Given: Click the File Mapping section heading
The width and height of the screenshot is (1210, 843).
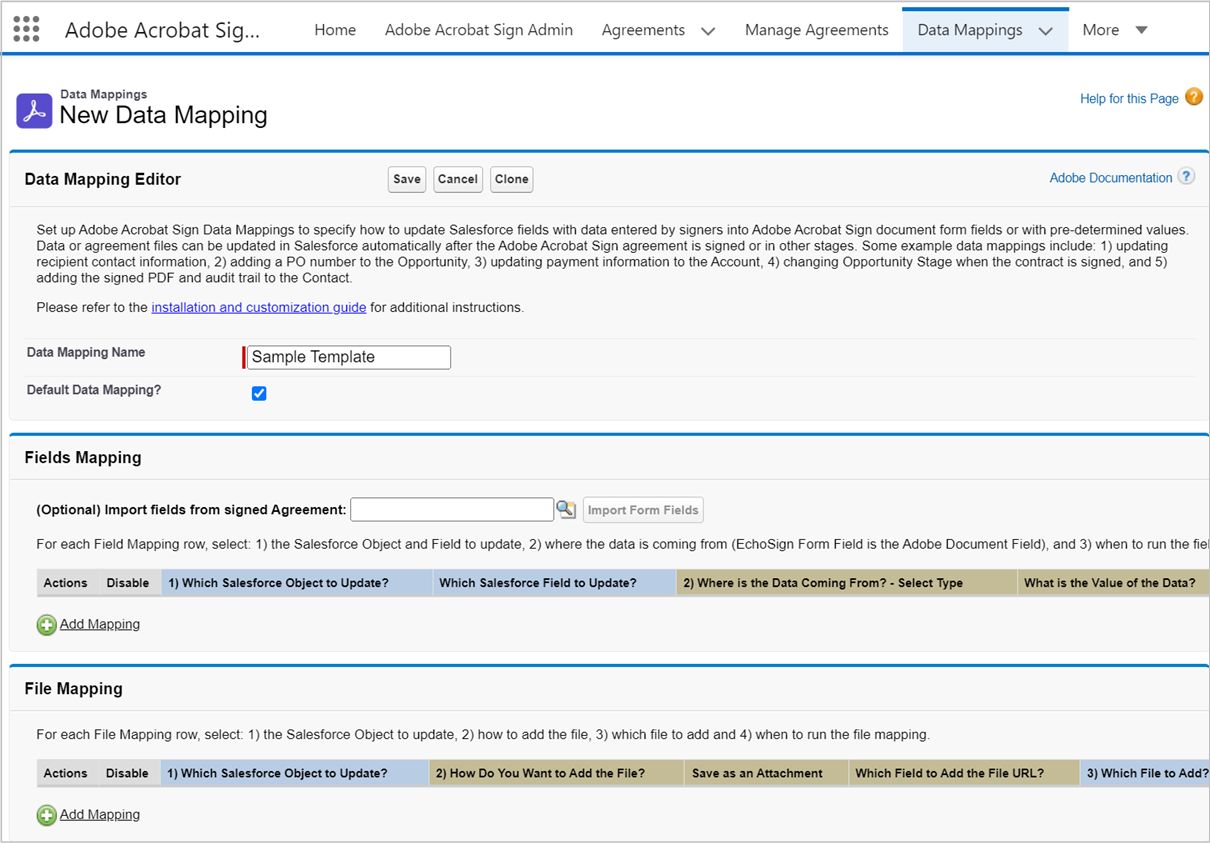Looking at the screenshot, I should (74, 688).
